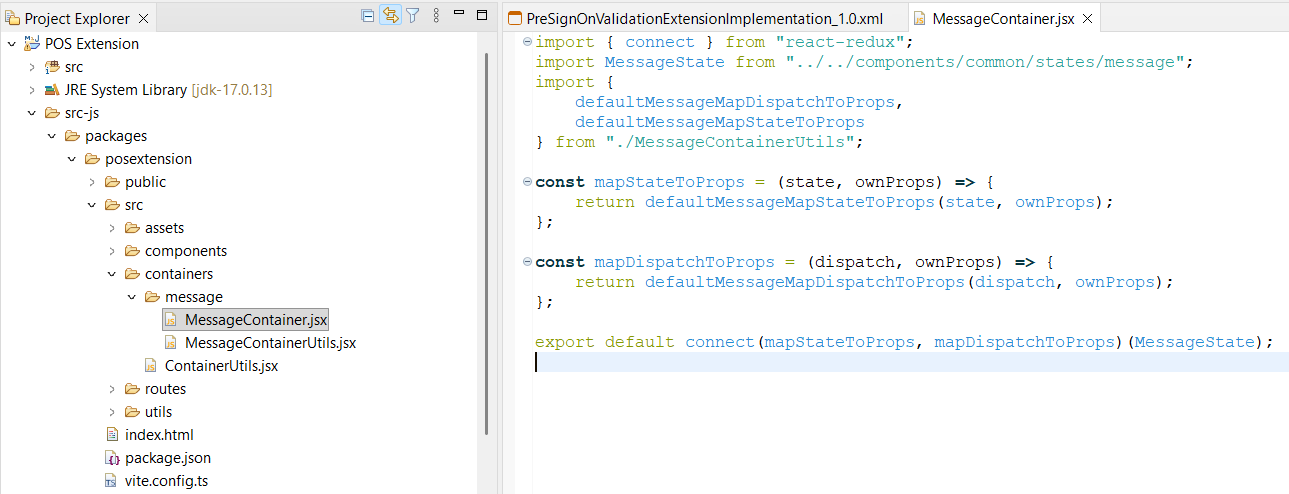Viewport: 1289px width, 494px height.
Task: Click the src-js folder icon
Action: pyautogui.click(x=51, y=113)
